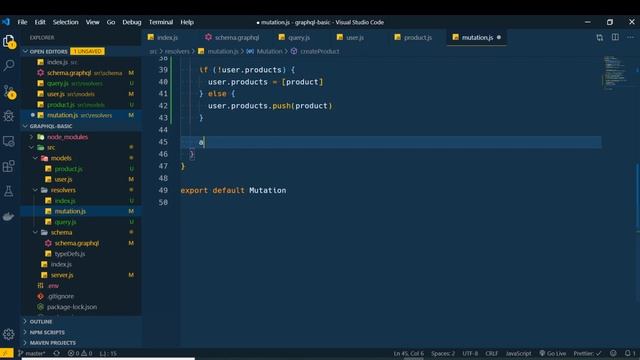Click the Mutation breadcrumb item
This screenshot has width=640, height=360.
[x=269, y=51]
